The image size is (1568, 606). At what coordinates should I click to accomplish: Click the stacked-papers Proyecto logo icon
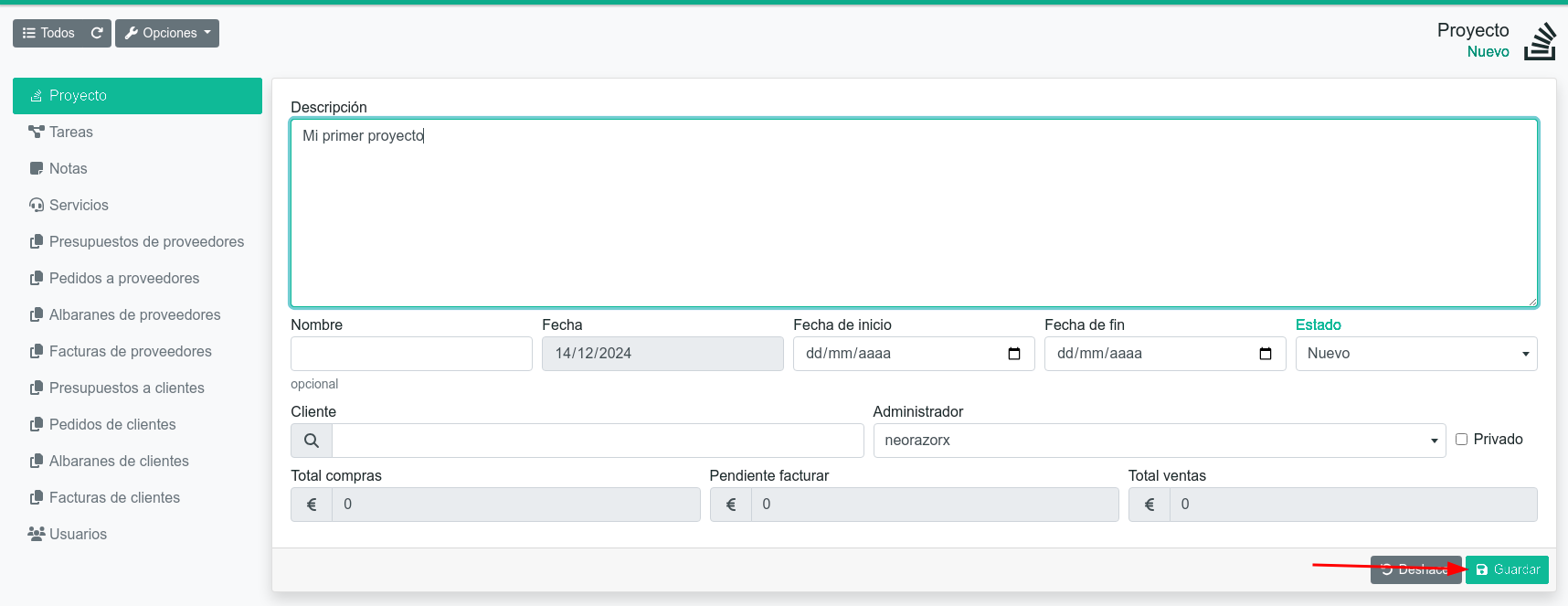tap(1540, 41)
